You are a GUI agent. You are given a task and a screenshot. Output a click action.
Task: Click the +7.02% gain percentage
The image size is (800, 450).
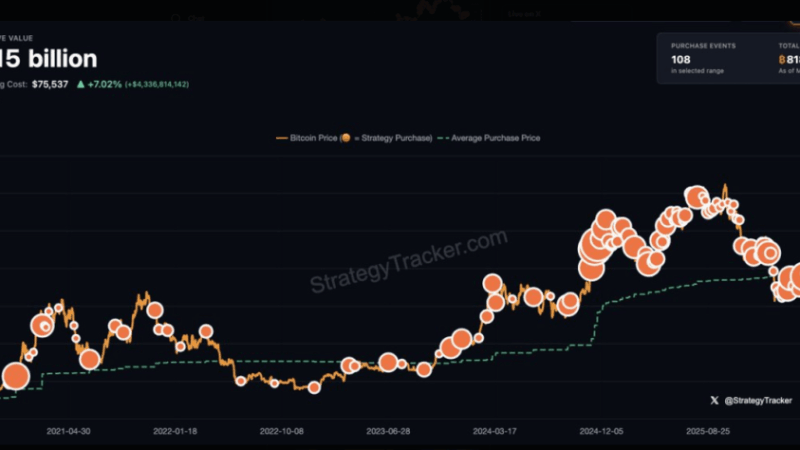(x=105, y=84)
